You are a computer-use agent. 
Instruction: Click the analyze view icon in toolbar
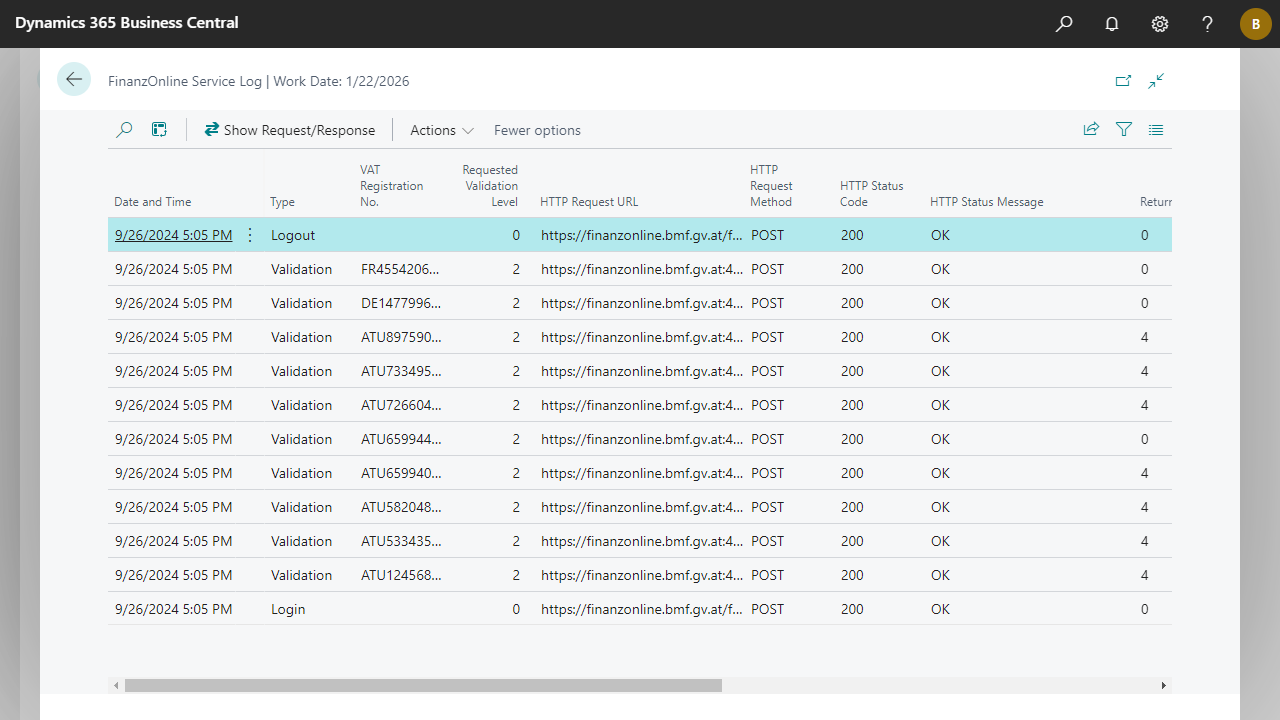(159, 130)
